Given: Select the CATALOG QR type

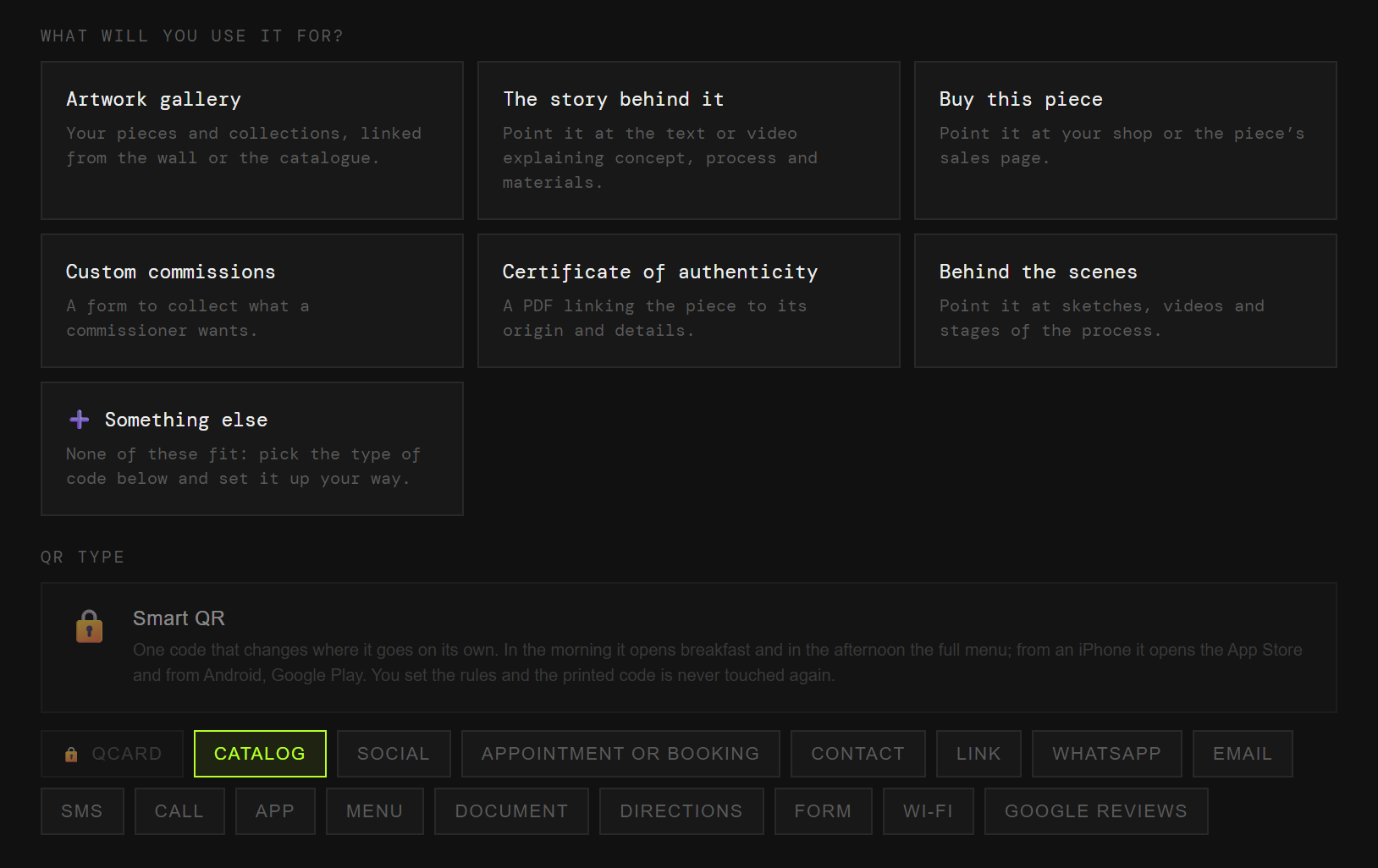Looking at the screenshot, I should pyautogui.click(x=260, y=754).
